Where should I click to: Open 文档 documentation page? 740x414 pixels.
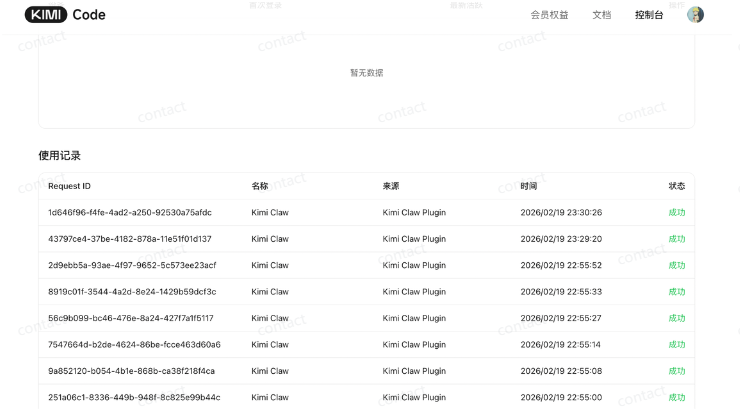pyautogui.click(x=602, y=15)
